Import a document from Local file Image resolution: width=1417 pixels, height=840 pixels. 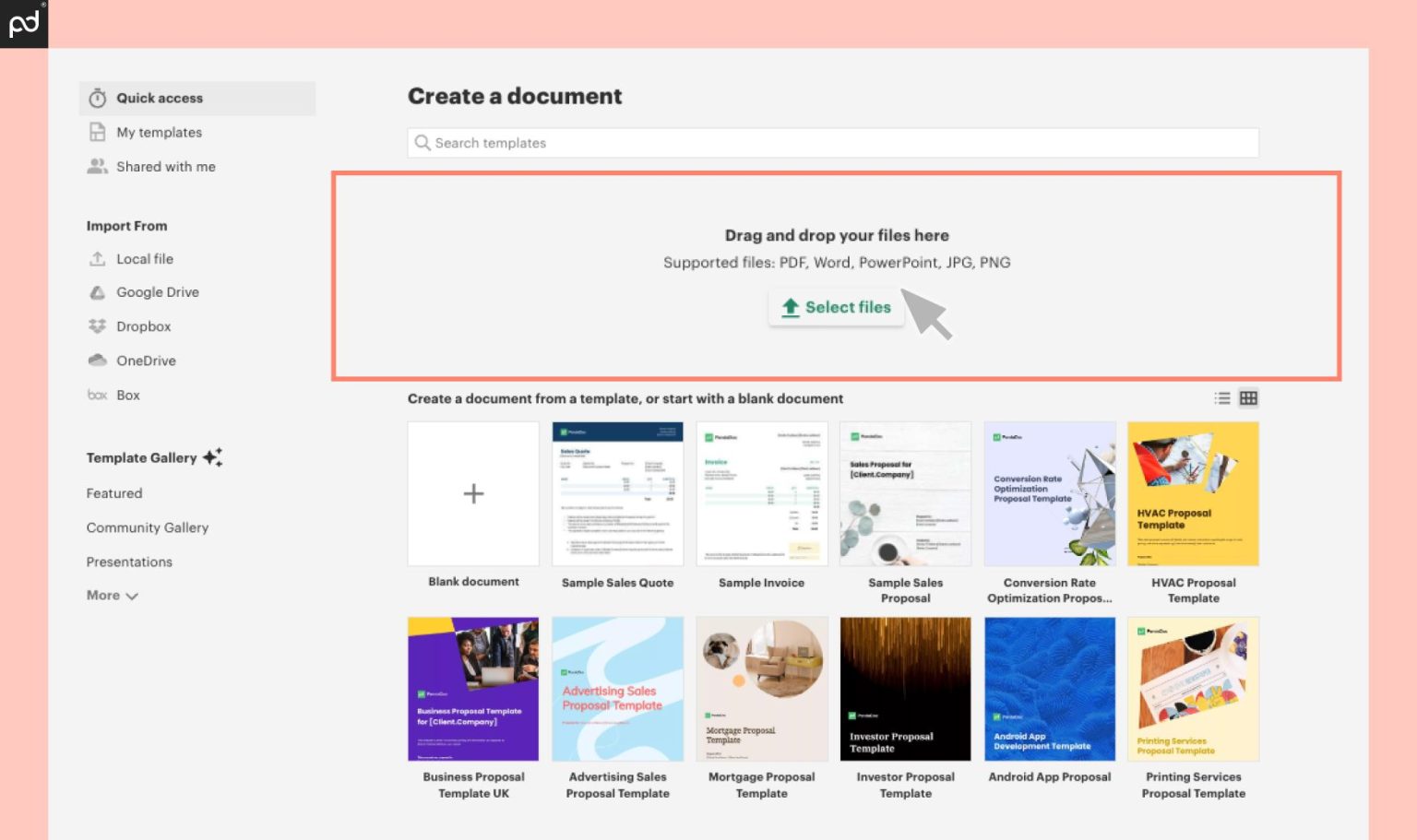click(145, 259)
